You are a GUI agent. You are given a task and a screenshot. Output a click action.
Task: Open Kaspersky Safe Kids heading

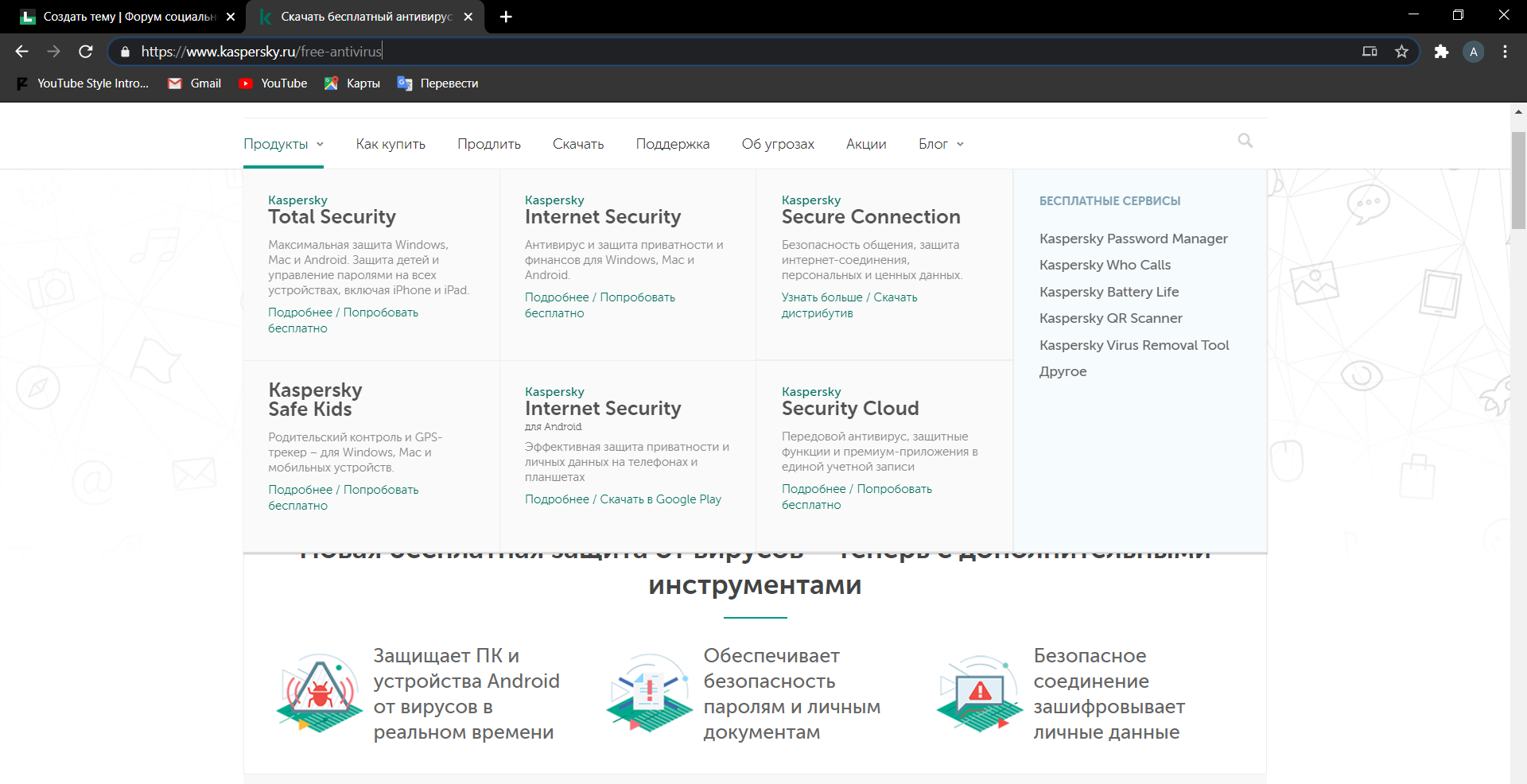[315, 399]
